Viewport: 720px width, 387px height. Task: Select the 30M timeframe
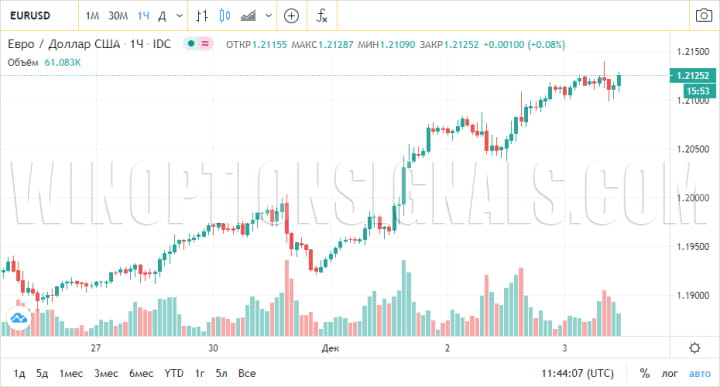click(118, 16)
